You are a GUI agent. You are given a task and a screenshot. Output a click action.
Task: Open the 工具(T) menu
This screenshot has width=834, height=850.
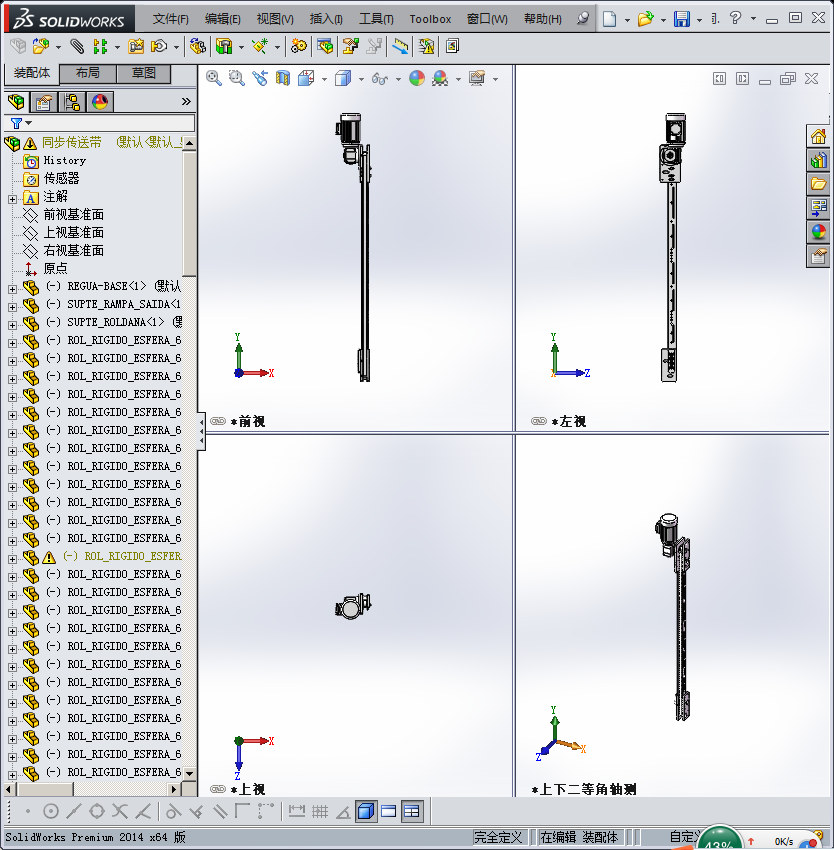coord(376,19)
